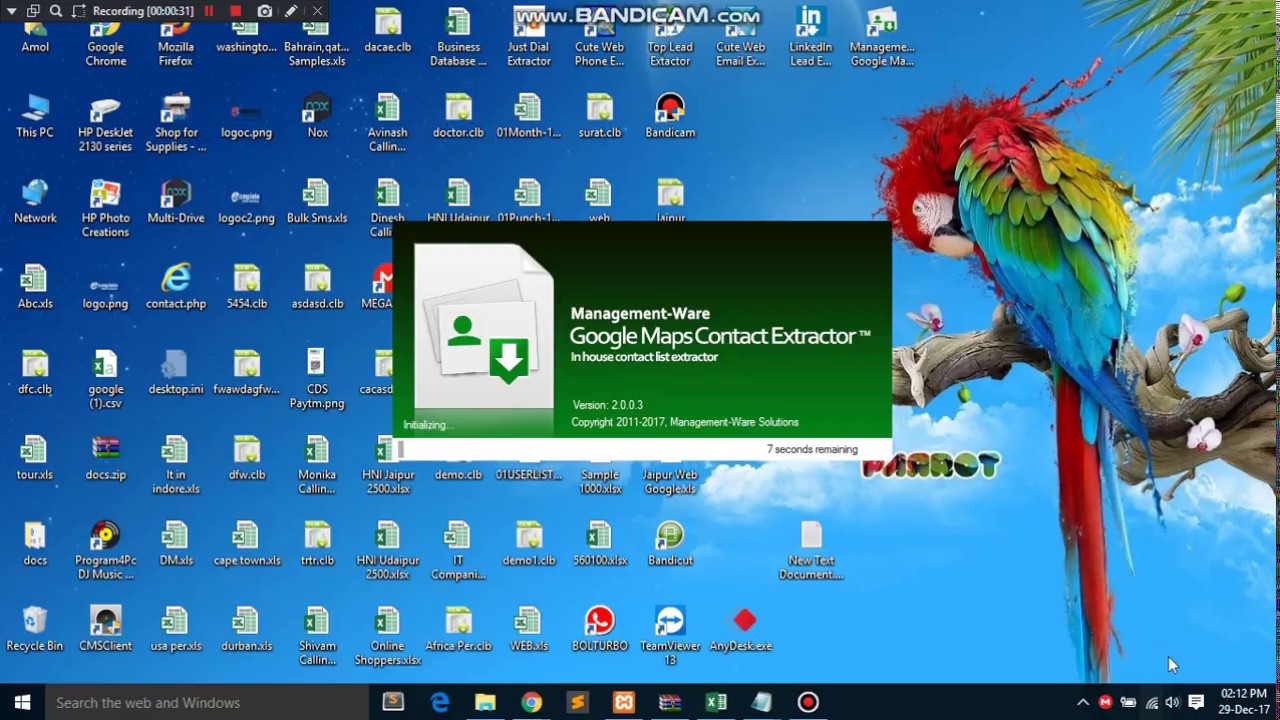
Task: Select the Online Shoppers.xlsx file
Action: pos(388,637)
